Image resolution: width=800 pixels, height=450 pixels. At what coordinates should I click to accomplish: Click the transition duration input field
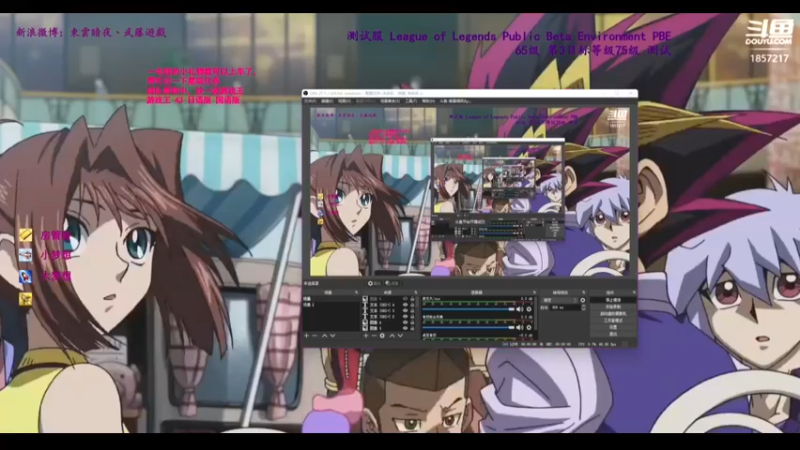coord(565,308)
